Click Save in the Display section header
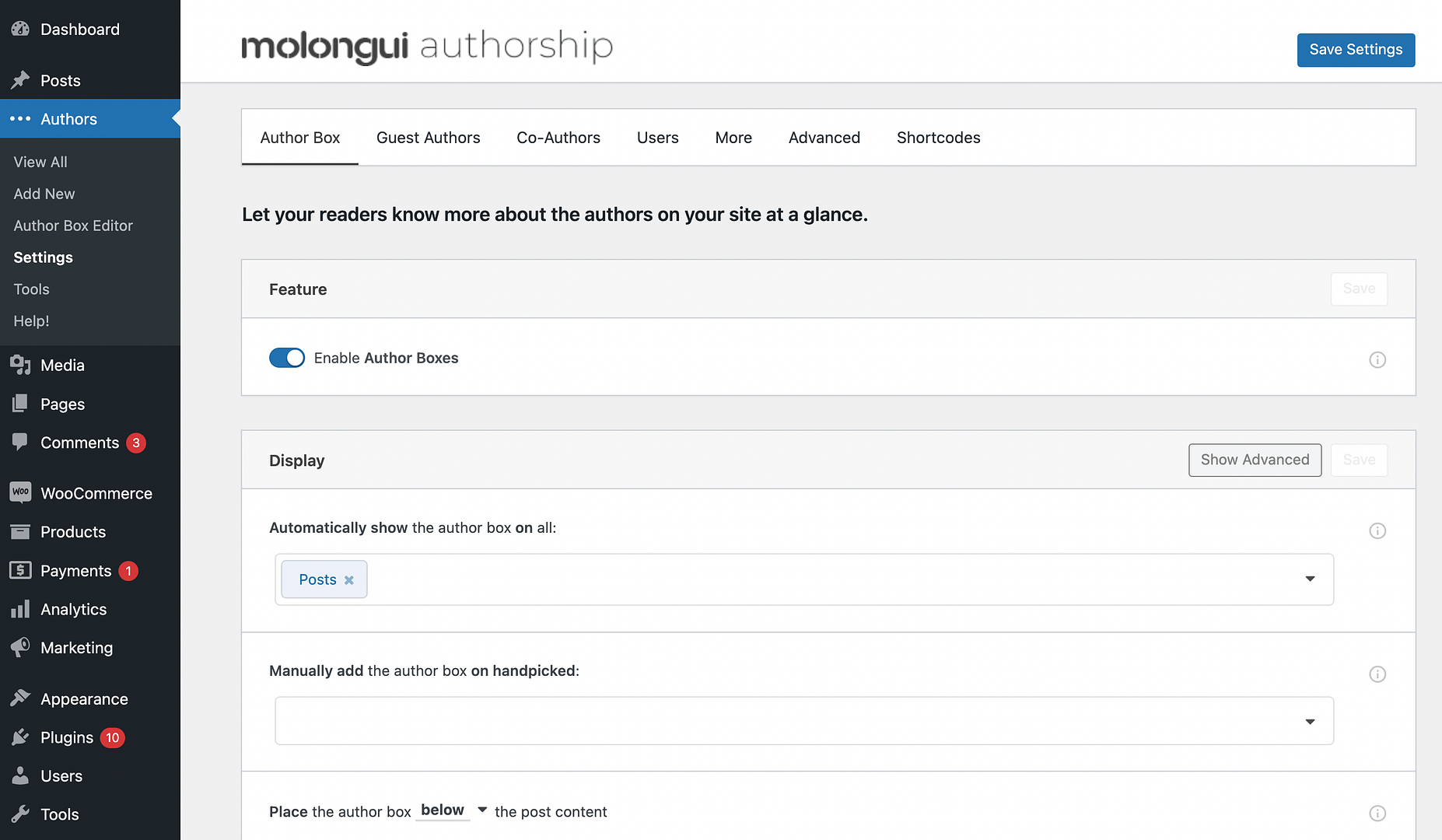 (1359, 460)
